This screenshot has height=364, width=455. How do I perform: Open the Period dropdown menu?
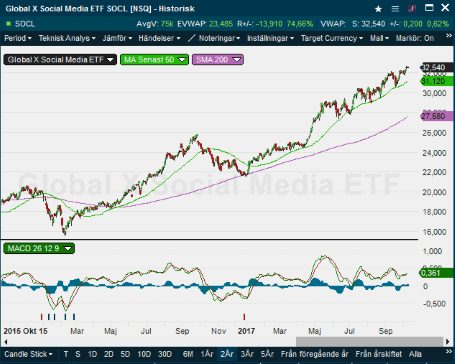18,38
